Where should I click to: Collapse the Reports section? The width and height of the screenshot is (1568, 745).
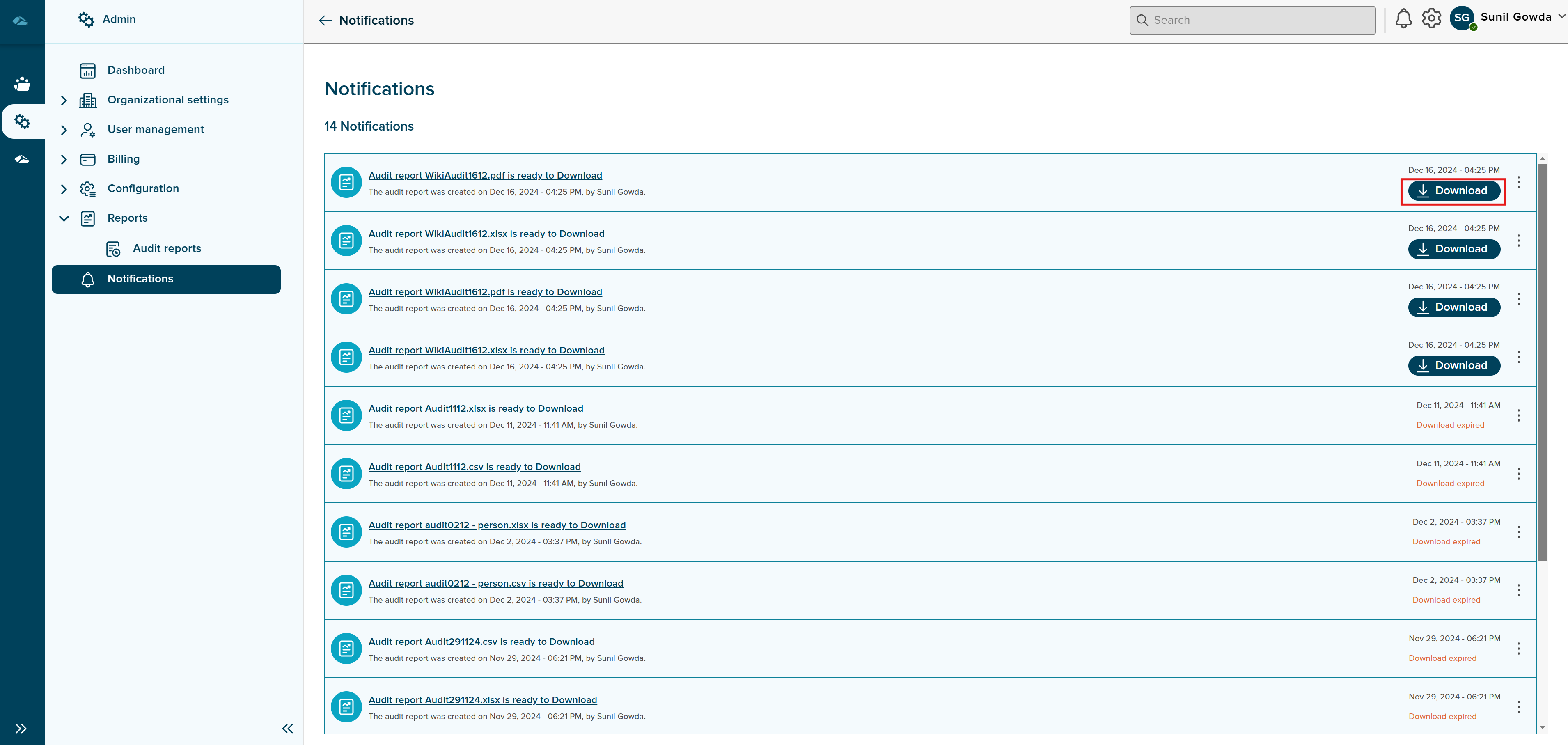point(64,218)
